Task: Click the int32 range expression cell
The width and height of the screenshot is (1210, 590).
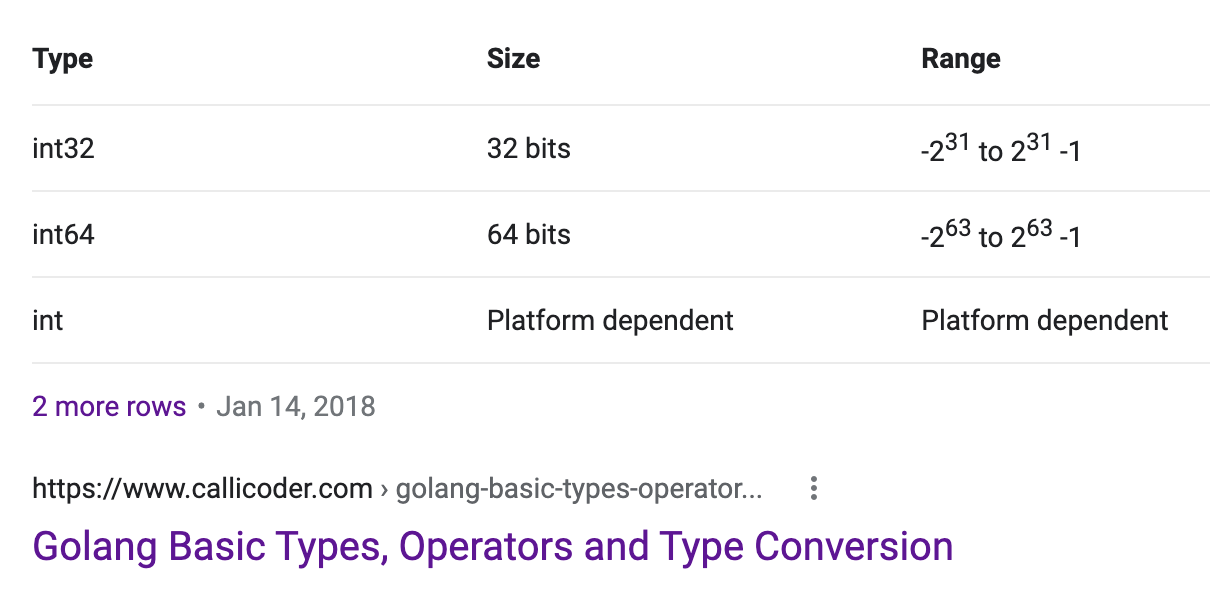Action: tap(1000, 148)
